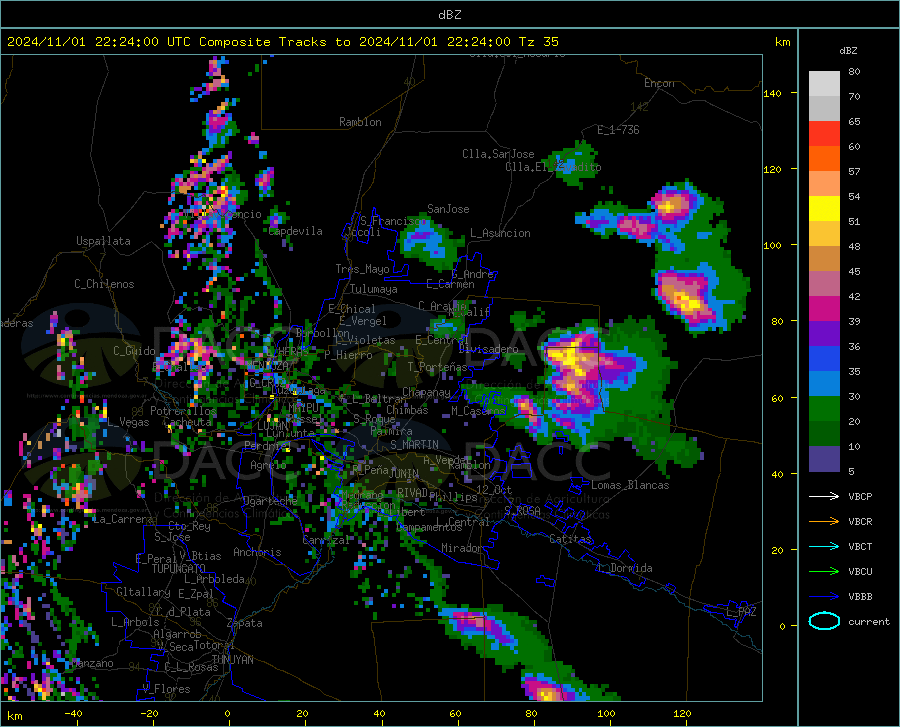Click the 'S_MARTIN' map label
The image size is (900, 727).
414,445
